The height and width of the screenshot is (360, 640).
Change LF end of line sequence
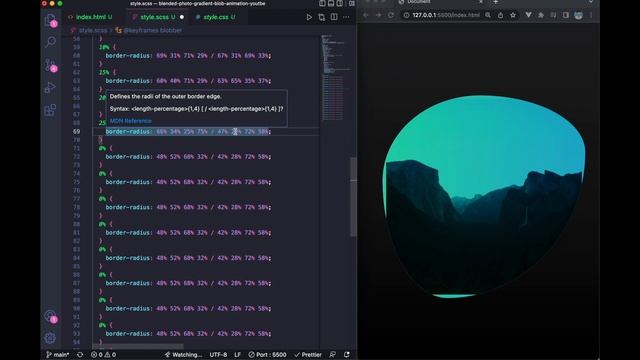[238, 355]
